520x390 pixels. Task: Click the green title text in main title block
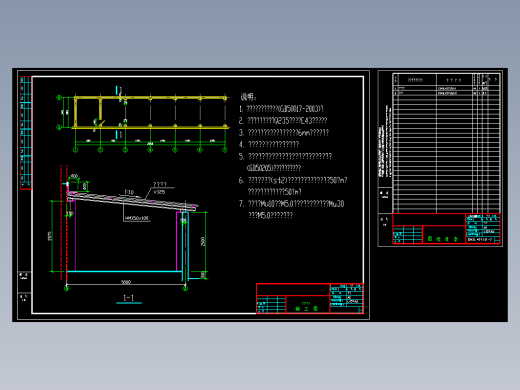point(307,309)
